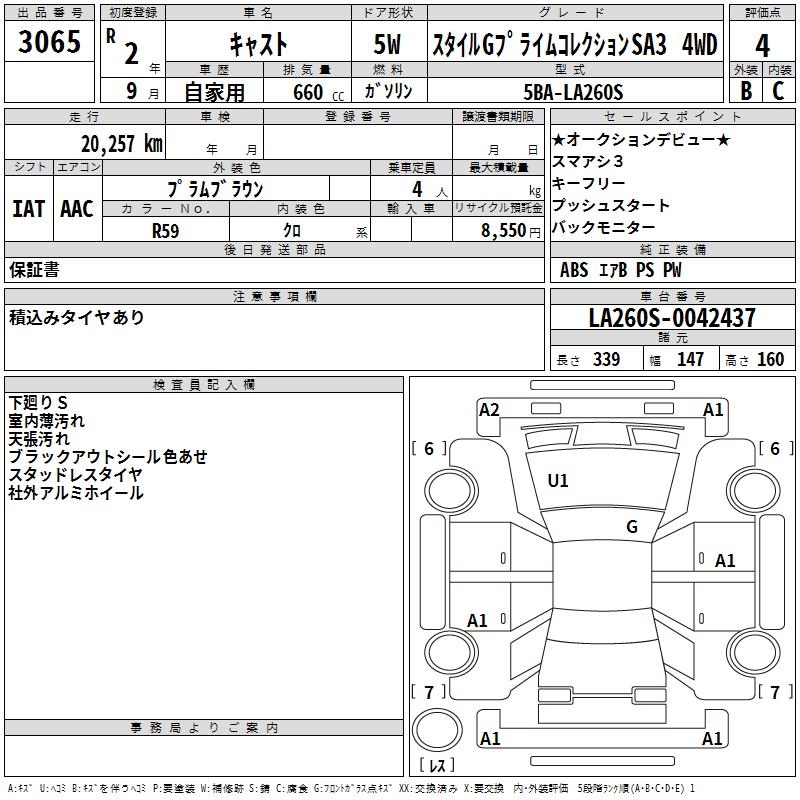800x800 pixels.
Task: Click the front-right wheel on diagram
Action: pyautogui.click(x=754, y=491)
